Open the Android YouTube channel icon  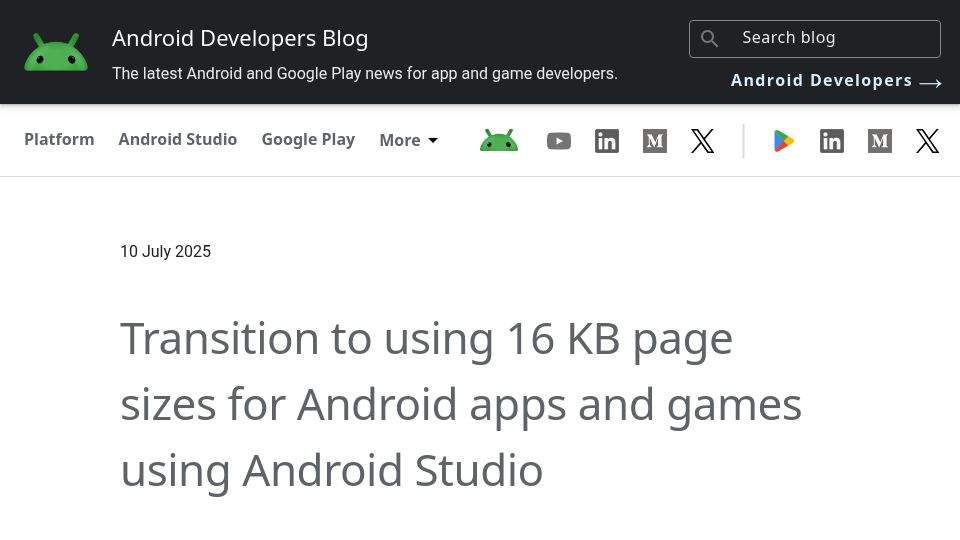click(x=559, y=141)
